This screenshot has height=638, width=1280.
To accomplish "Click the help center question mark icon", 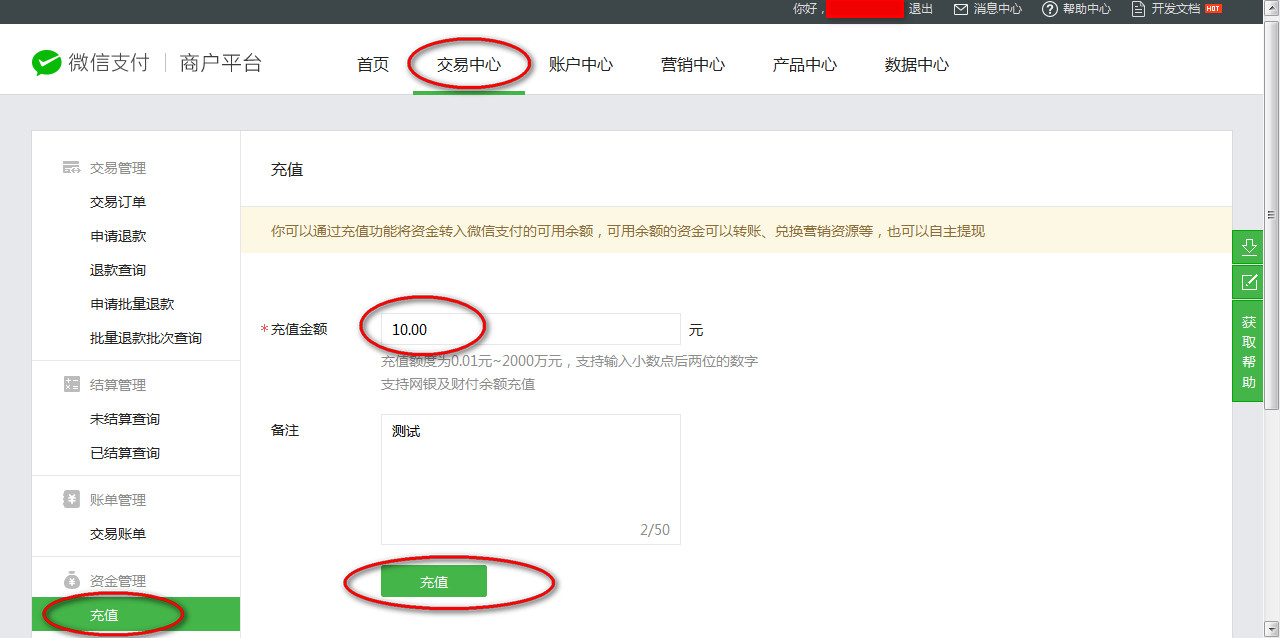I will pos(1049,9).
